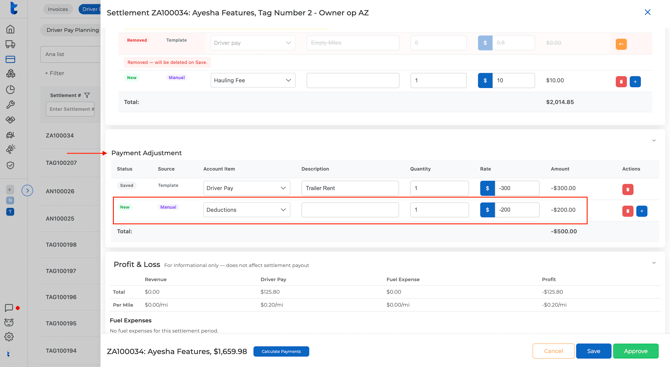
Task: Click the Trailer Rent quantity field
Action: (x=439, y=188)
